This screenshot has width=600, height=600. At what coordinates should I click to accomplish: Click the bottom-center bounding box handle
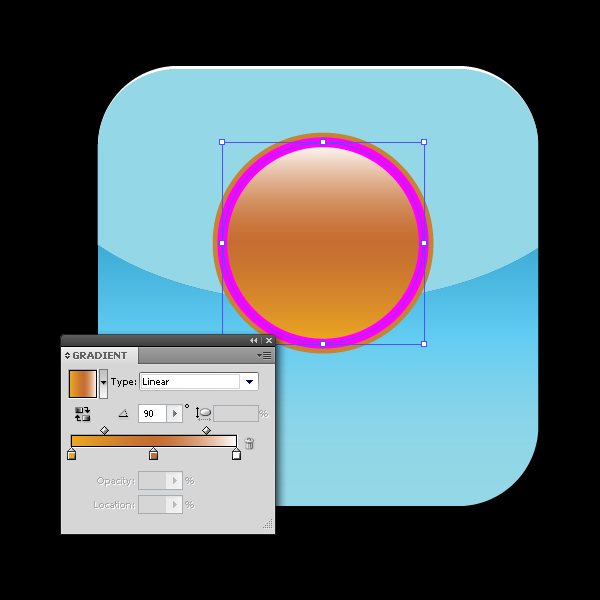coord(323,344)
